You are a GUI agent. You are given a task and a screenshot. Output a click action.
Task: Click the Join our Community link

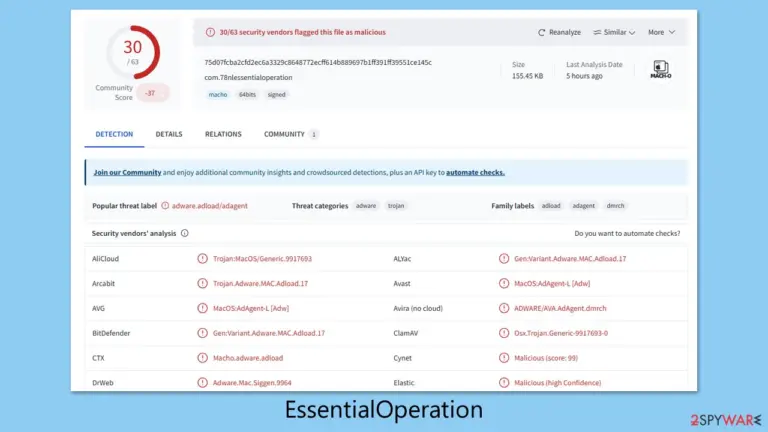pyautogui.click(x=127, y=172)
